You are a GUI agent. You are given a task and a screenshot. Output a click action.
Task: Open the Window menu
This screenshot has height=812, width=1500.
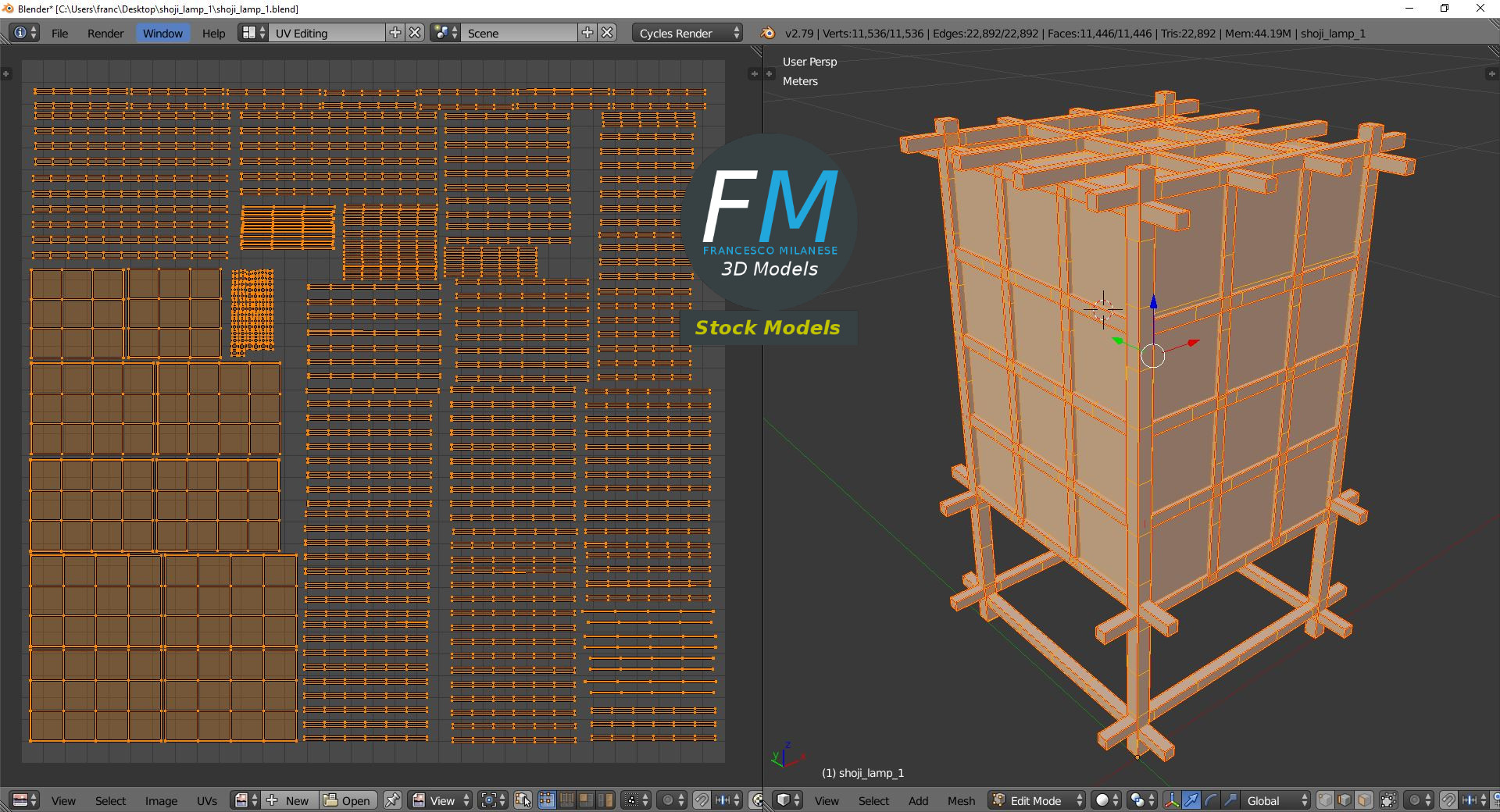162,33
